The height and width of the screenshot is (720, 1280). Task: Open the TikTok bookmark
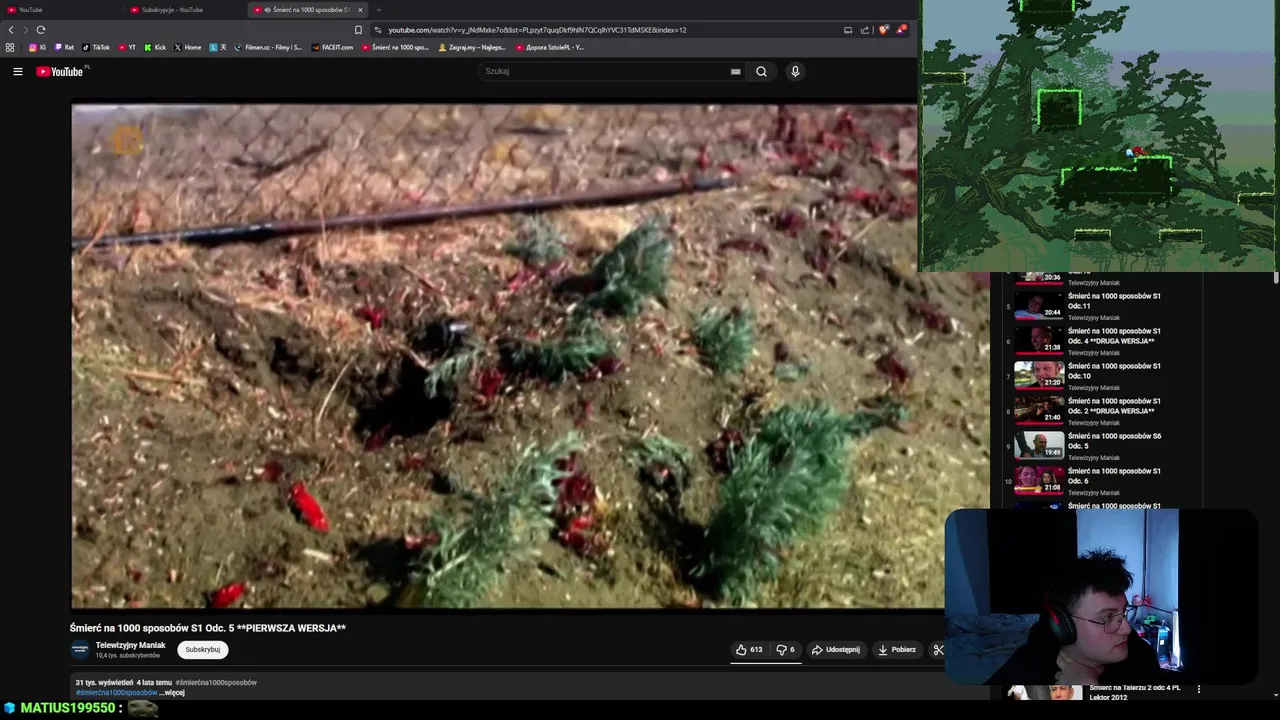(x=96, y=47)
